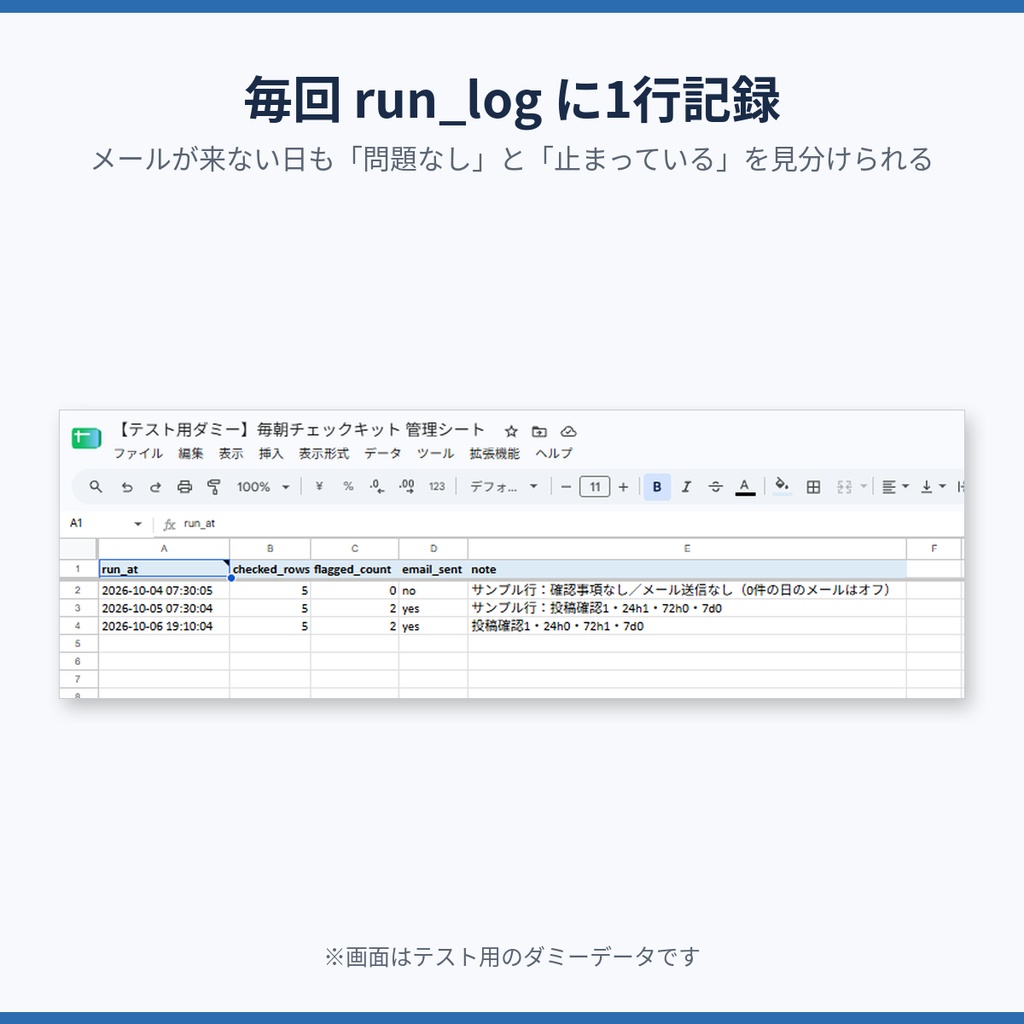This screenshot has height=1024, width=1024.
Task: Select the paint format tool
Action: coord(214,487)
